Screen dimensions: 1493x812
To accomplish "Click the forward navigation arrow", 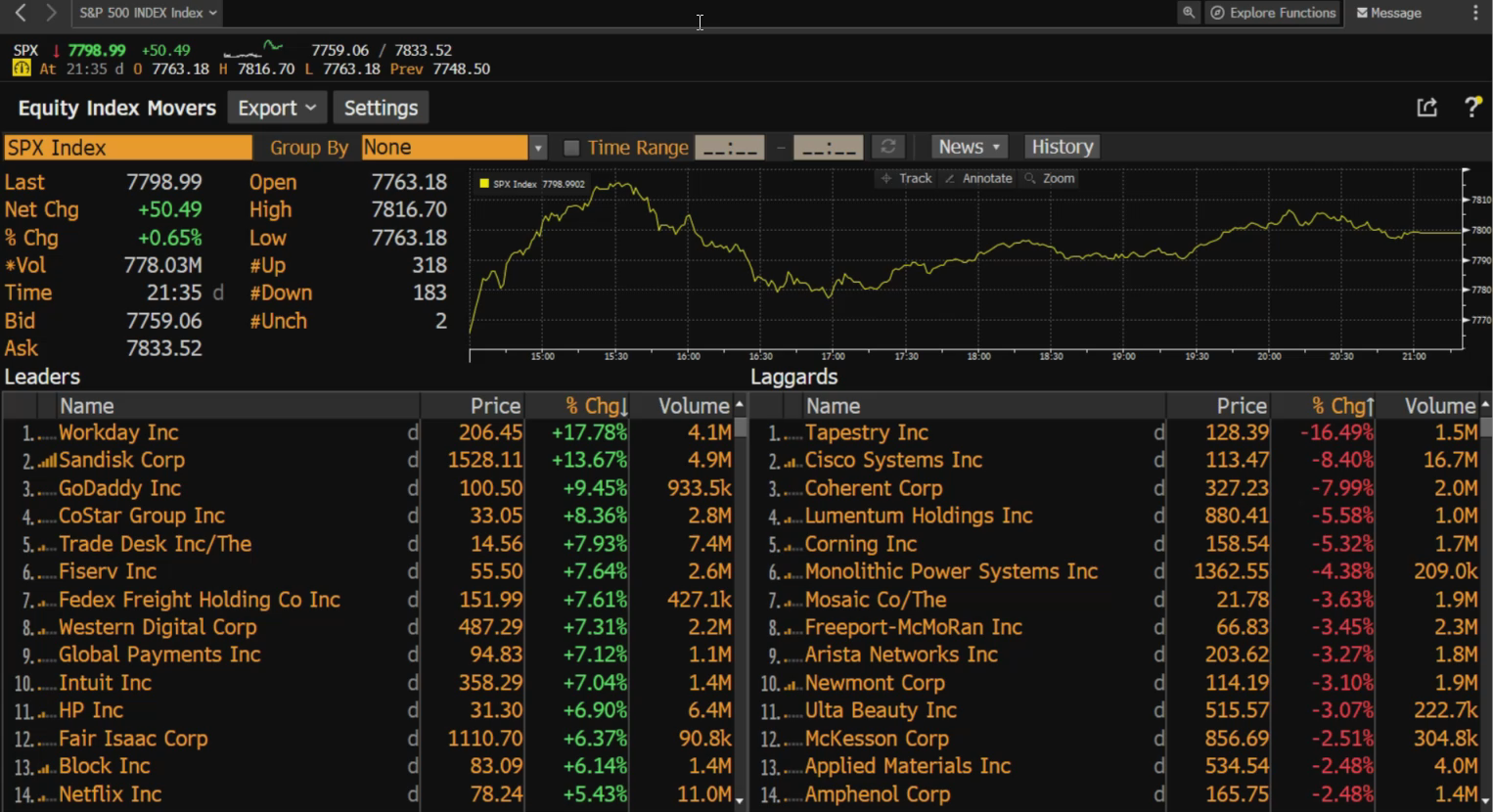I will click(51, 13).
